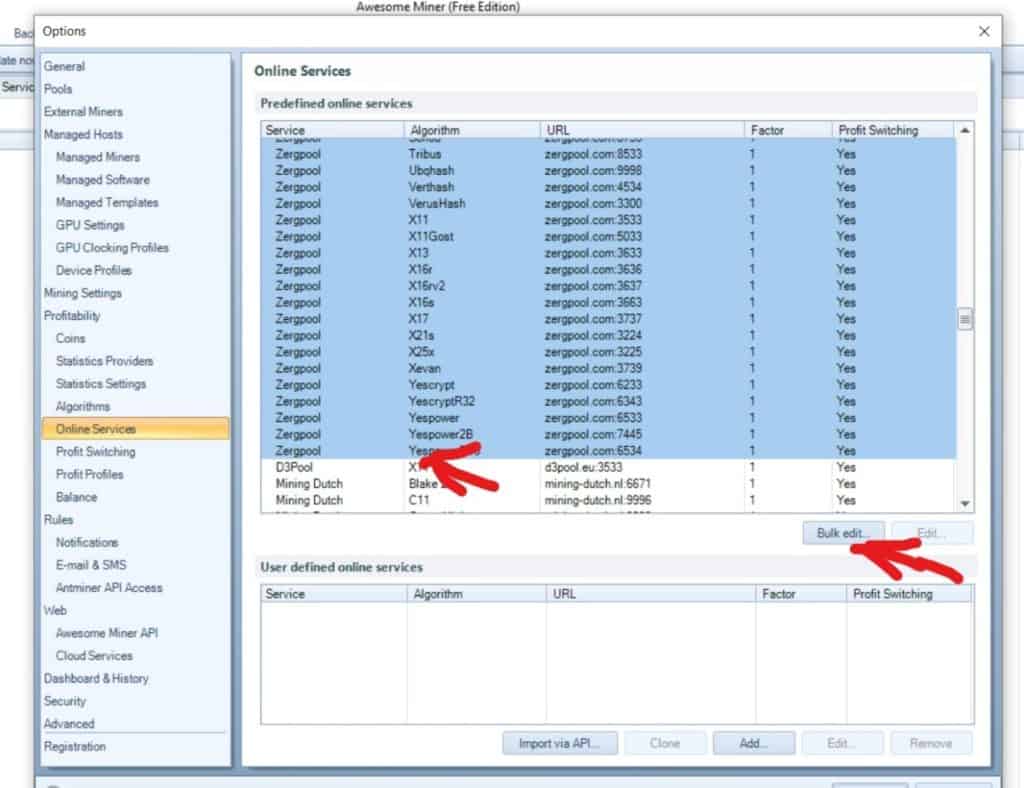Click scroll-down arrow of predefined services list
This screenshot has width=1024, height=788.
click(965, 504)
